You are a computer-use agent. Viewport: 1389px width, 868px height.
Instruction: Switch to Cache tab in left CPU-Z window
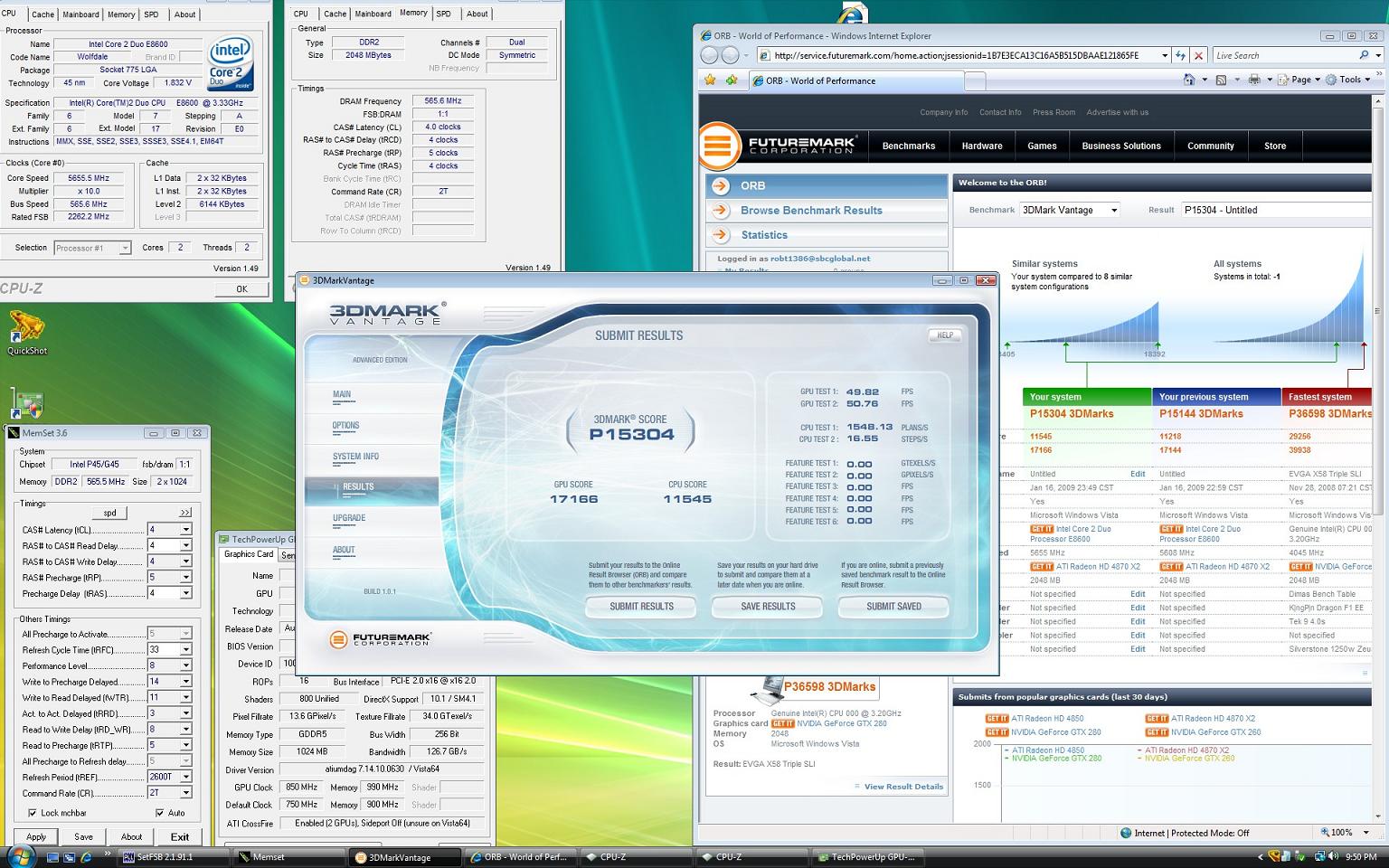pyautogui.click(x=43, y=14)
